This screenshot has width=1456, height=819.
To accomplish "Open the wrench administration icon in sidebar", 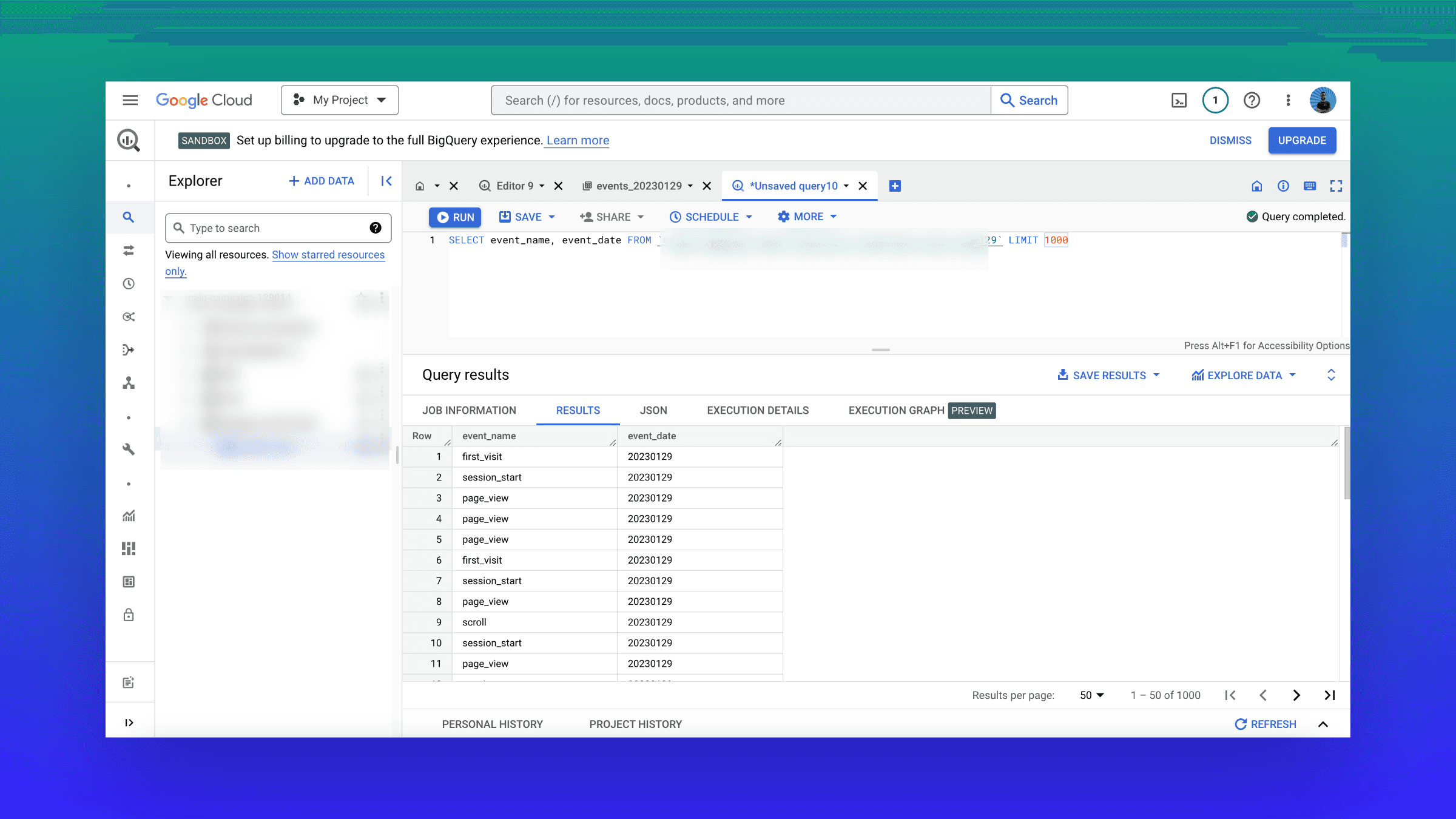I will pyautogui.click(x=129, y=449).
